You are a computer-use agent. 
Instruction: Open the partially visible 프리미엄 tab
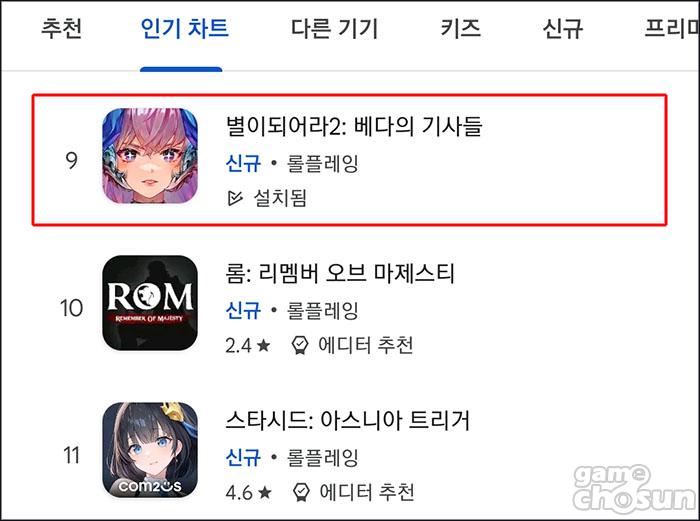(671, 28)
